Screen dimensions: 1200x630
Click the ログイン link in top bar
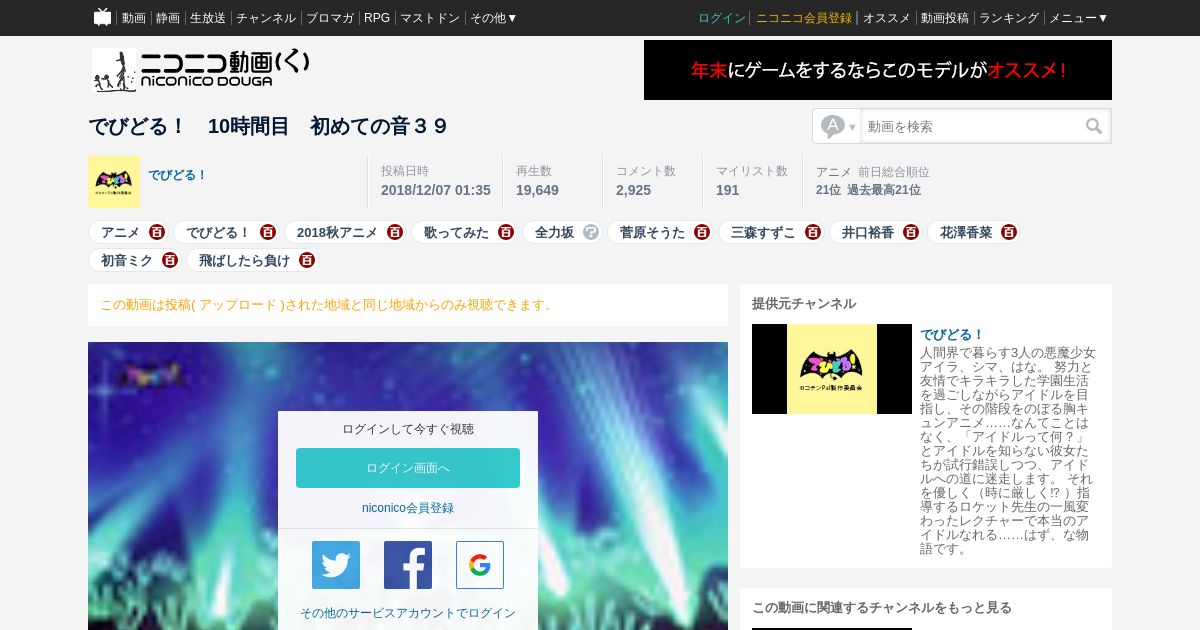[722, 18]
